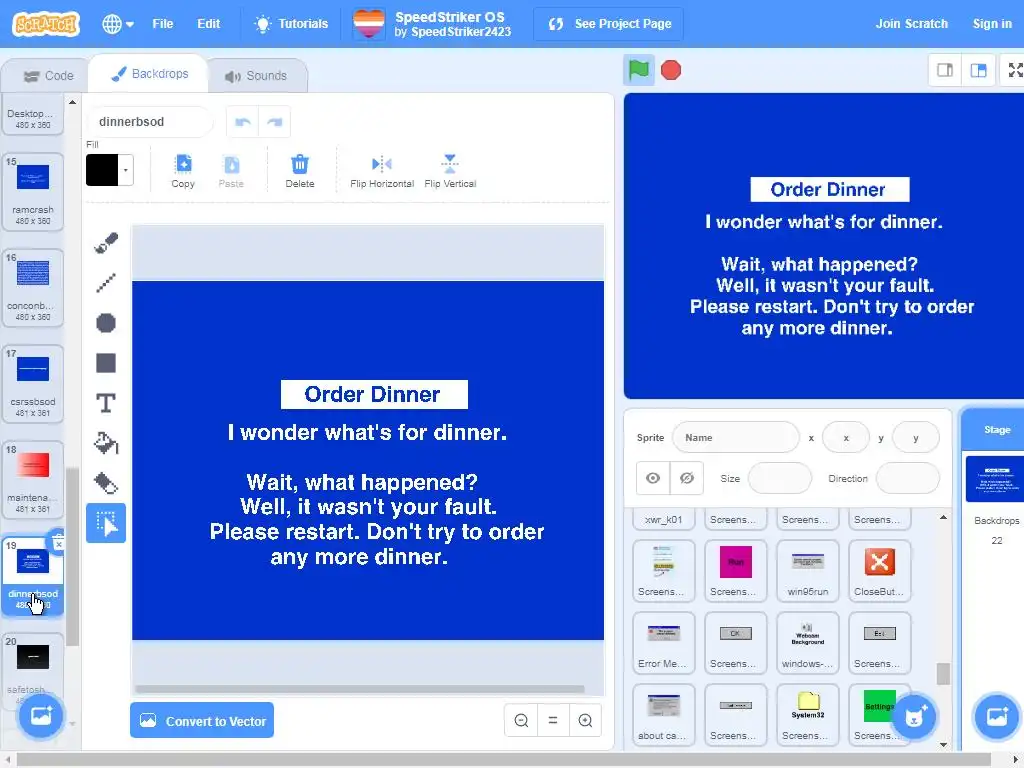Viewport: 1024px width, 768px height.
Task: Open the language globe dropdown
Action: pyautogui.click(x=118, y=24)
